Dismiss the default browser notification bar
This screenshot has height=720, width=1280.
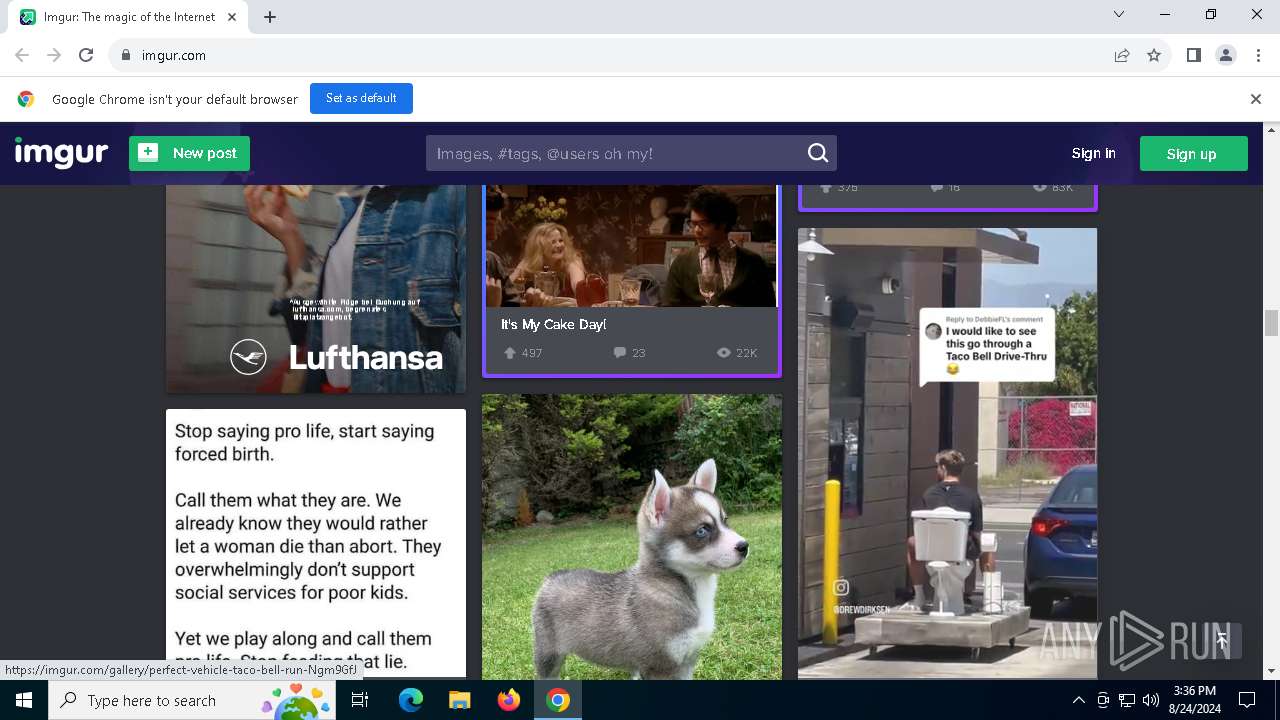(1255, 98)
